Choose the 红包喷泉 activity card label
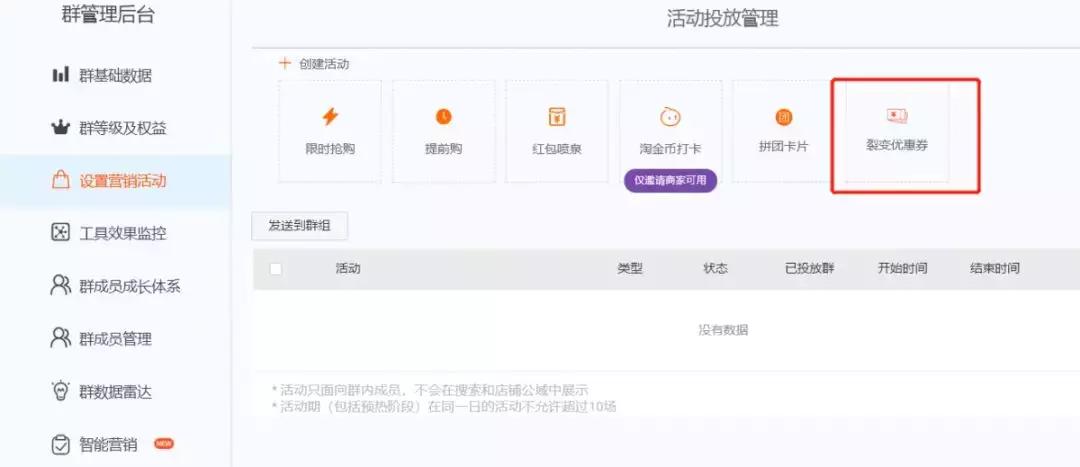The height and width of the screenshot is (467, 1080). coord(557,149)
